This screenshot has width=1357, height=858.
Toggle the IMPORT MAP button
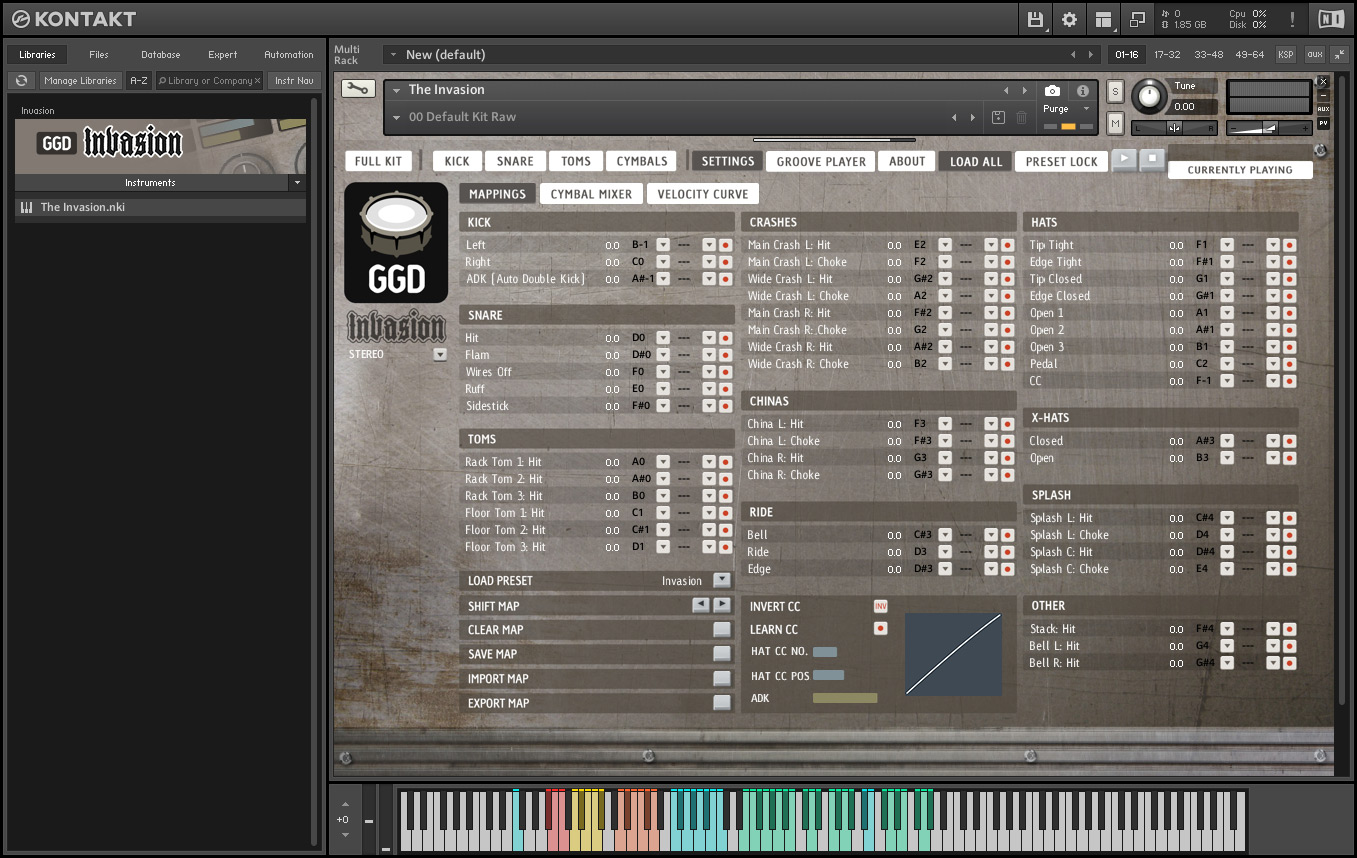click(721, 678)
